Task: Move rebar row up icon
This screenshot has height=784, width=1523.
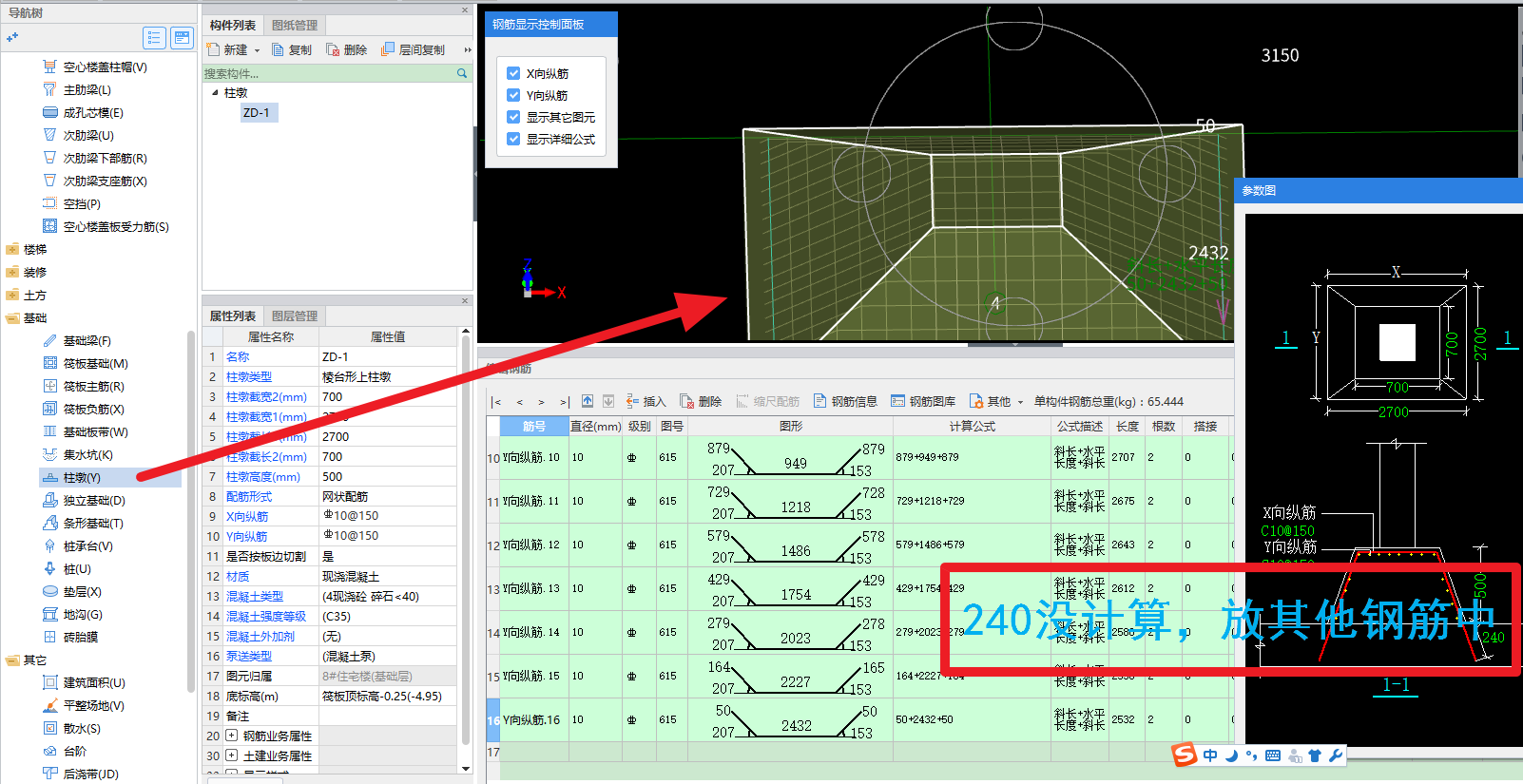Action: tap(588, 401)
